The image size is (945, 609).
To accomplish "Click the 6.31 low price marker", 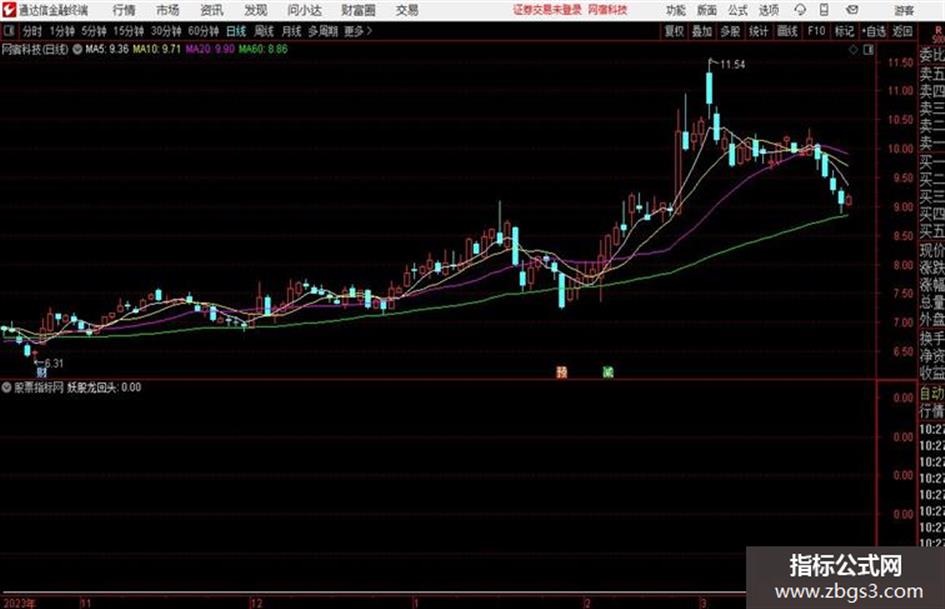I will coord(53,363).
